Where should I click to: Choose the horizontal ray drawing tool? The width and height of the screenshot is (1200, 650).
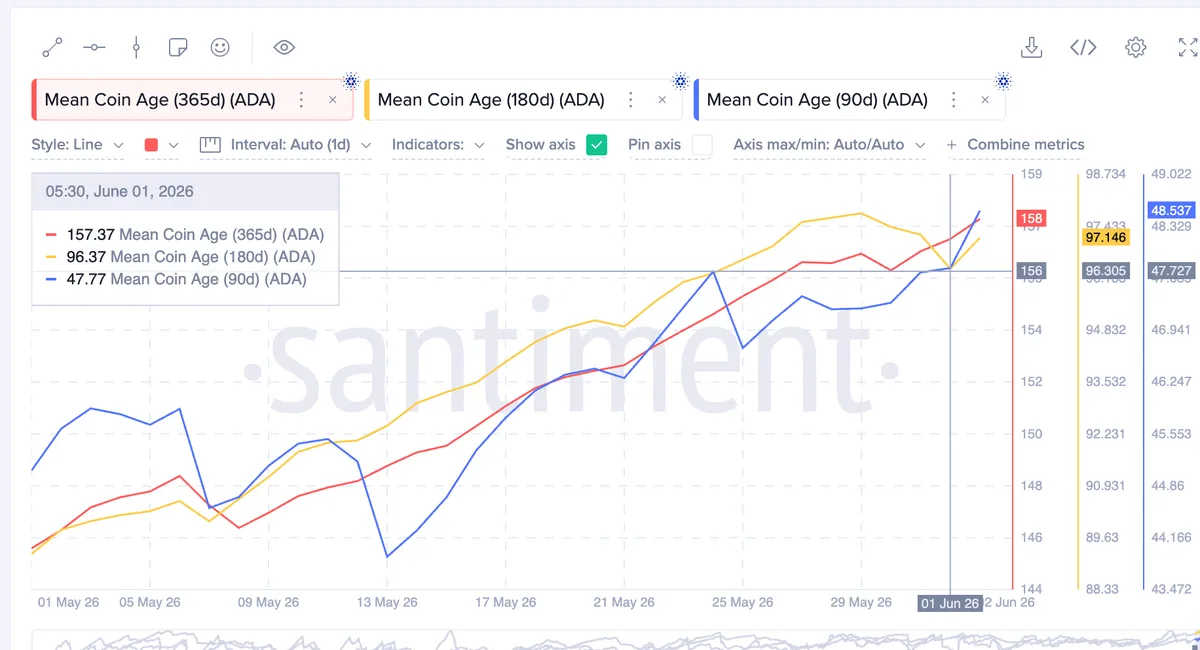pos(94,47)
